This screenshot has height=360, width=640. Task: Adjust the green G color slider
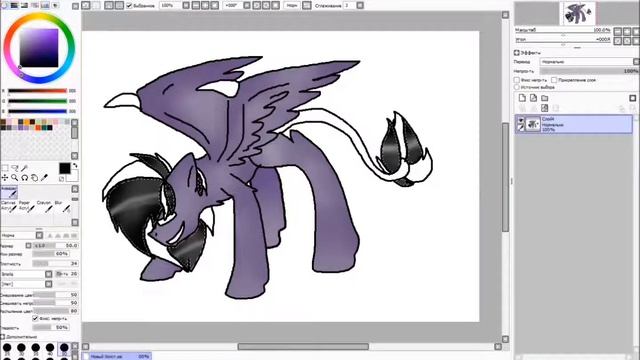pos(37,101)
